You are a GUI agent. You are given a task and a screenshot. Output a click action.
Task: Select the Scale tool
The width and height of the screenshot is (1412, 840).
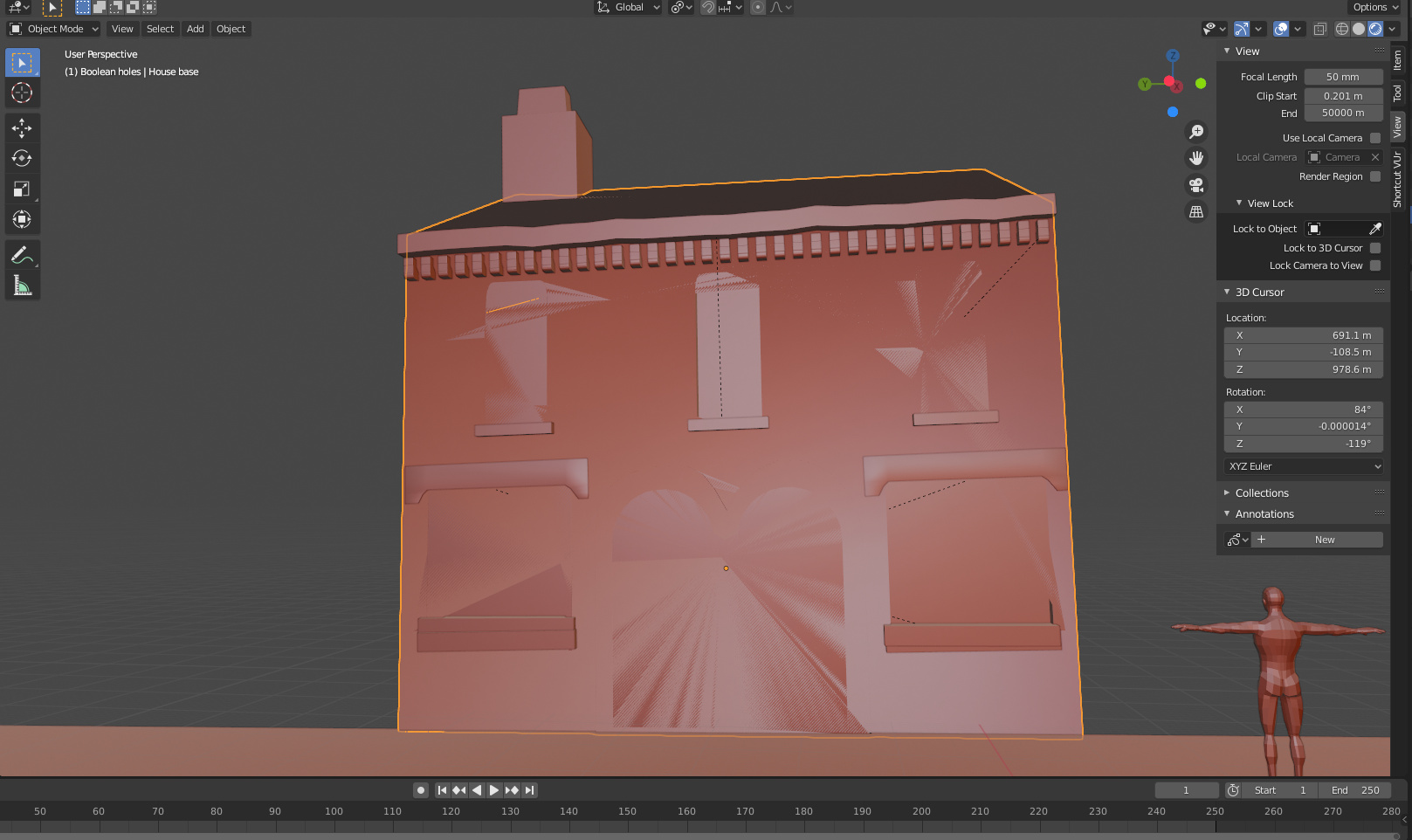(22, 189)
